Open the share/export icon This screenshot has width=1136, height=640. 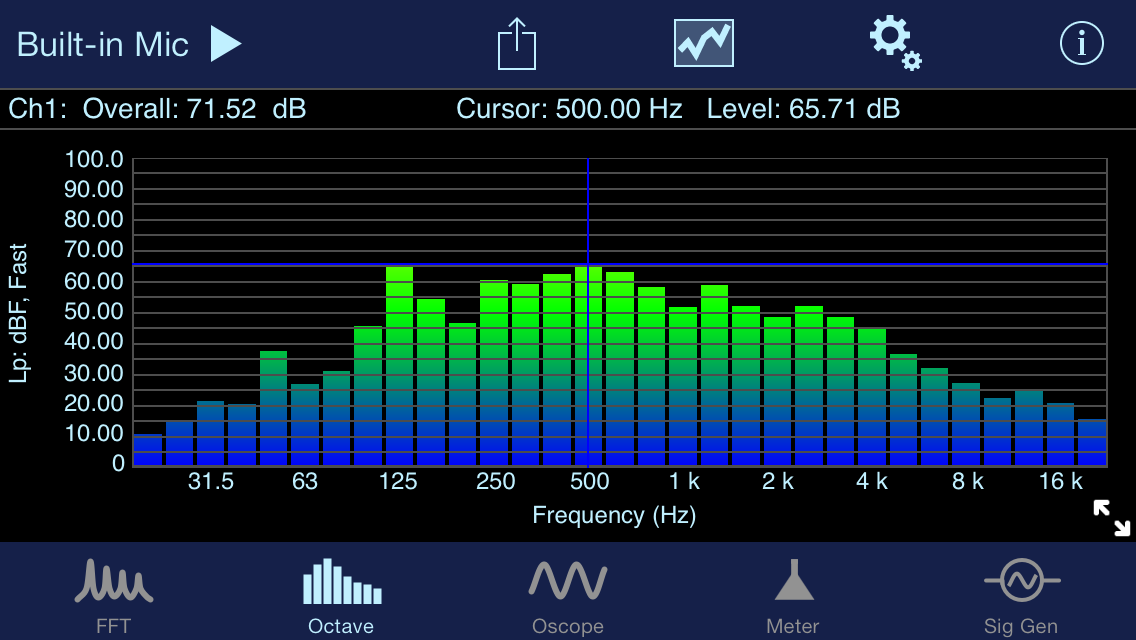517,44
